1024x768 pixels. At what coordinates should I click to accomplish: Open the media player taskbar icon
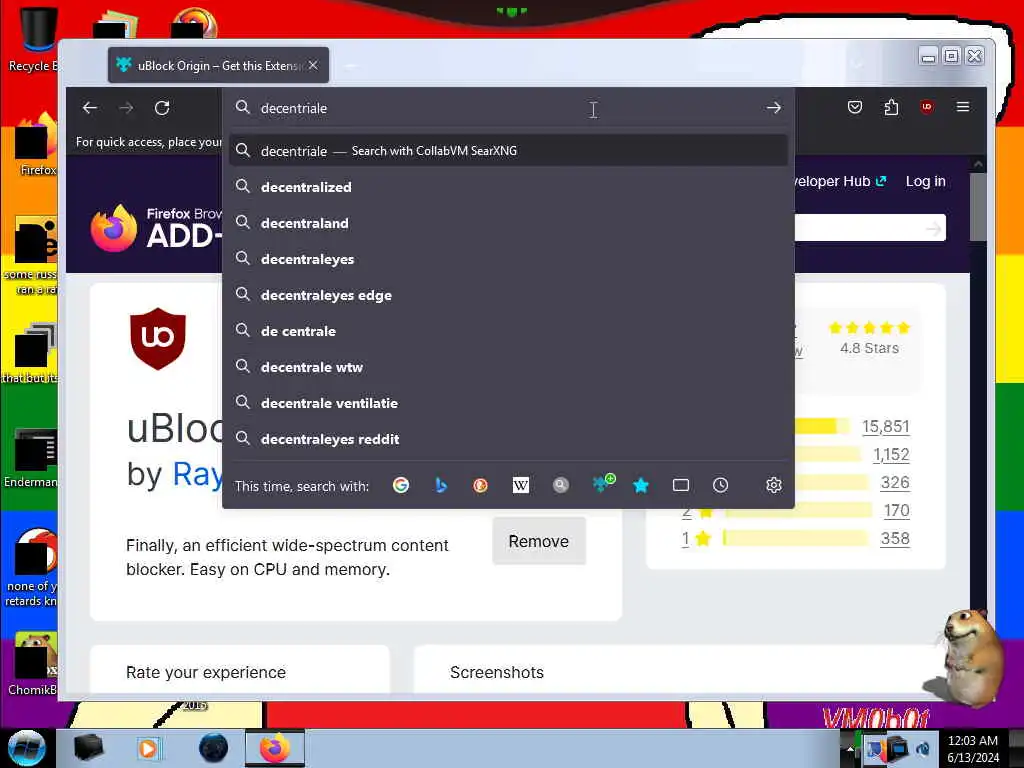coord(148,748)
